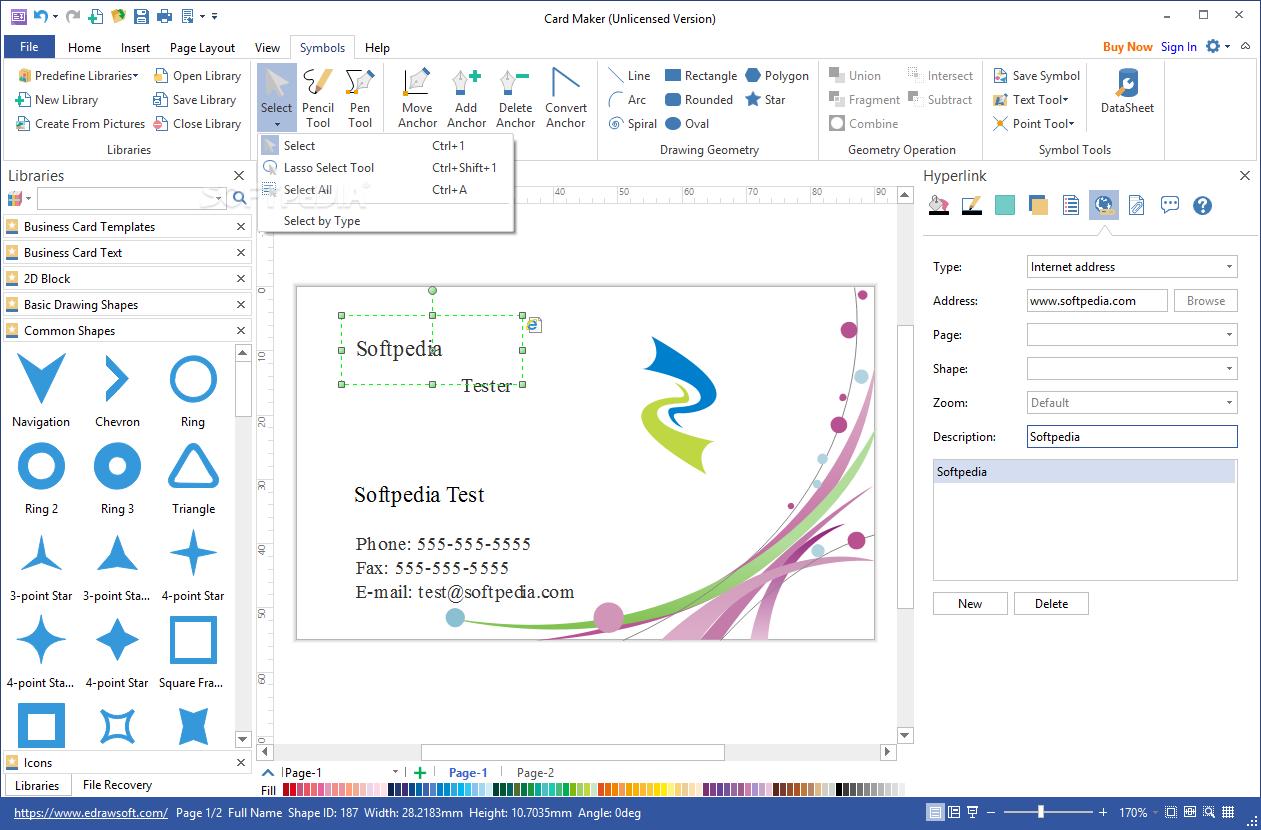Pick the Spiral drawing tool
This screenshot has height=830, width=1261.
click(x=633, y=124)
